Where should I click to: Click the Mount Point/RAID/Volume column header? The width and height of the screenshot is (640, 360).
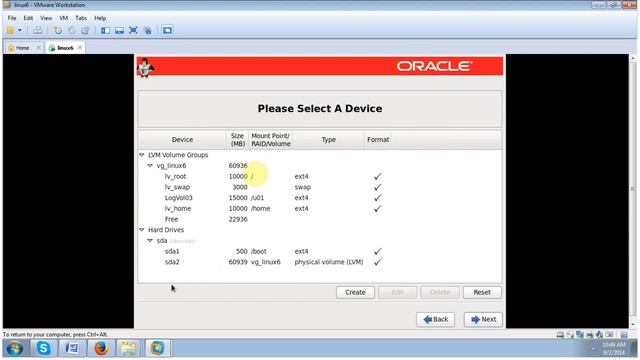tap(271, 140)
